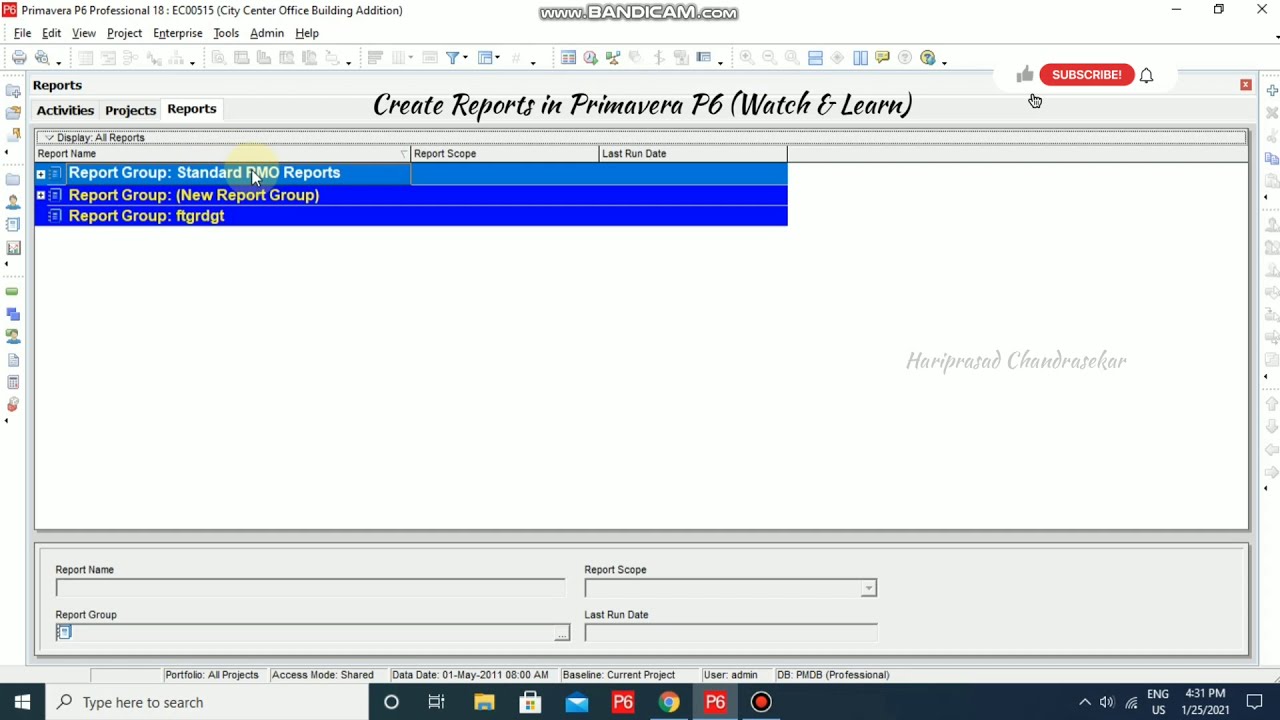Click the Level Resources toolbar icon

point(612,58)
